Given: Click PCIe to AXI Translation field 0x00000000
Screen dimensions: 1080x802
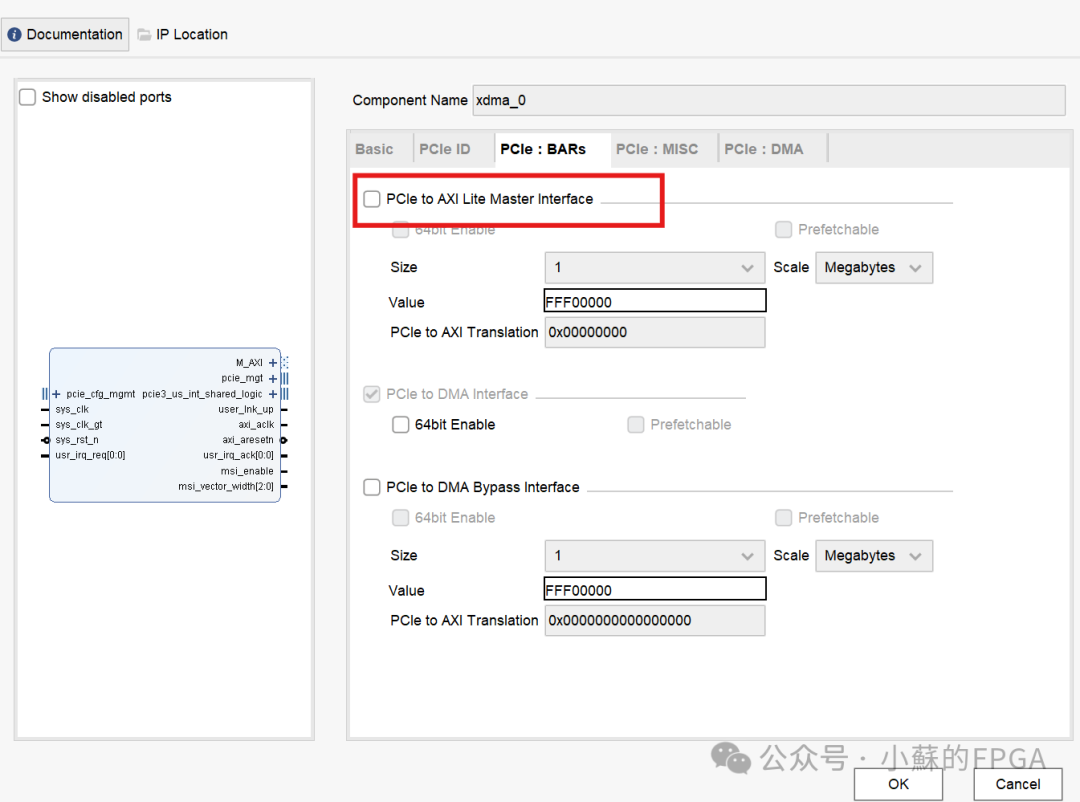Looking at the screenshot, I should tap(655, 332).
